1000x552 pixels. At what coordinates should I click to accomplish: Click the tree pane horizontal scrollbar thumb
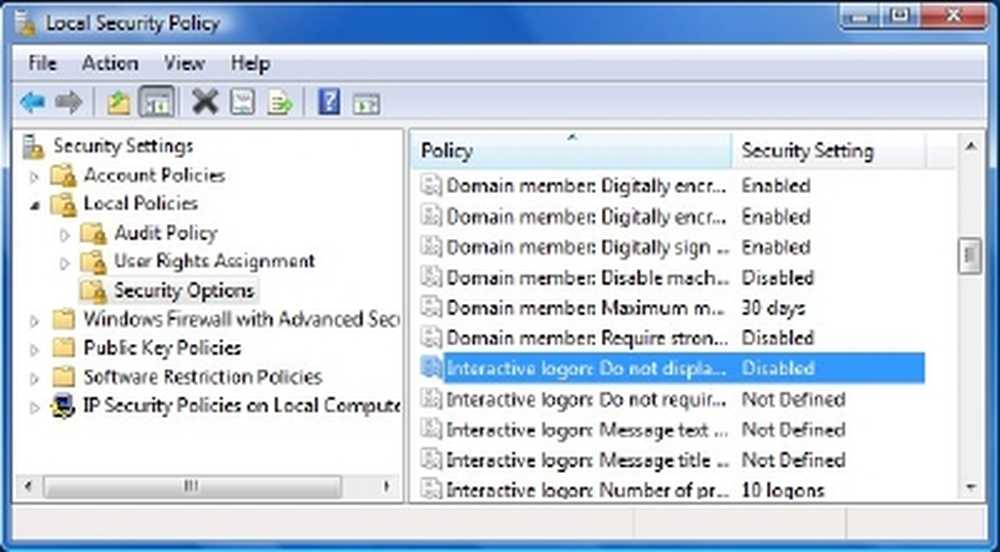point(191,487)
